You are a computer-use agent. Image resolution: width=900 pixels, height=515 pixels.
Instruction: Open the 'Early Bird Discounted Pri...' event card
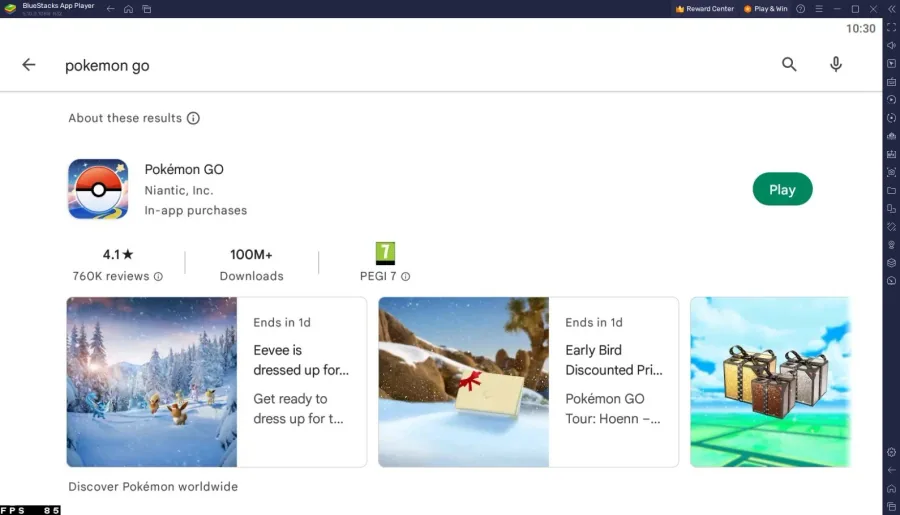(x=528, y=382)
